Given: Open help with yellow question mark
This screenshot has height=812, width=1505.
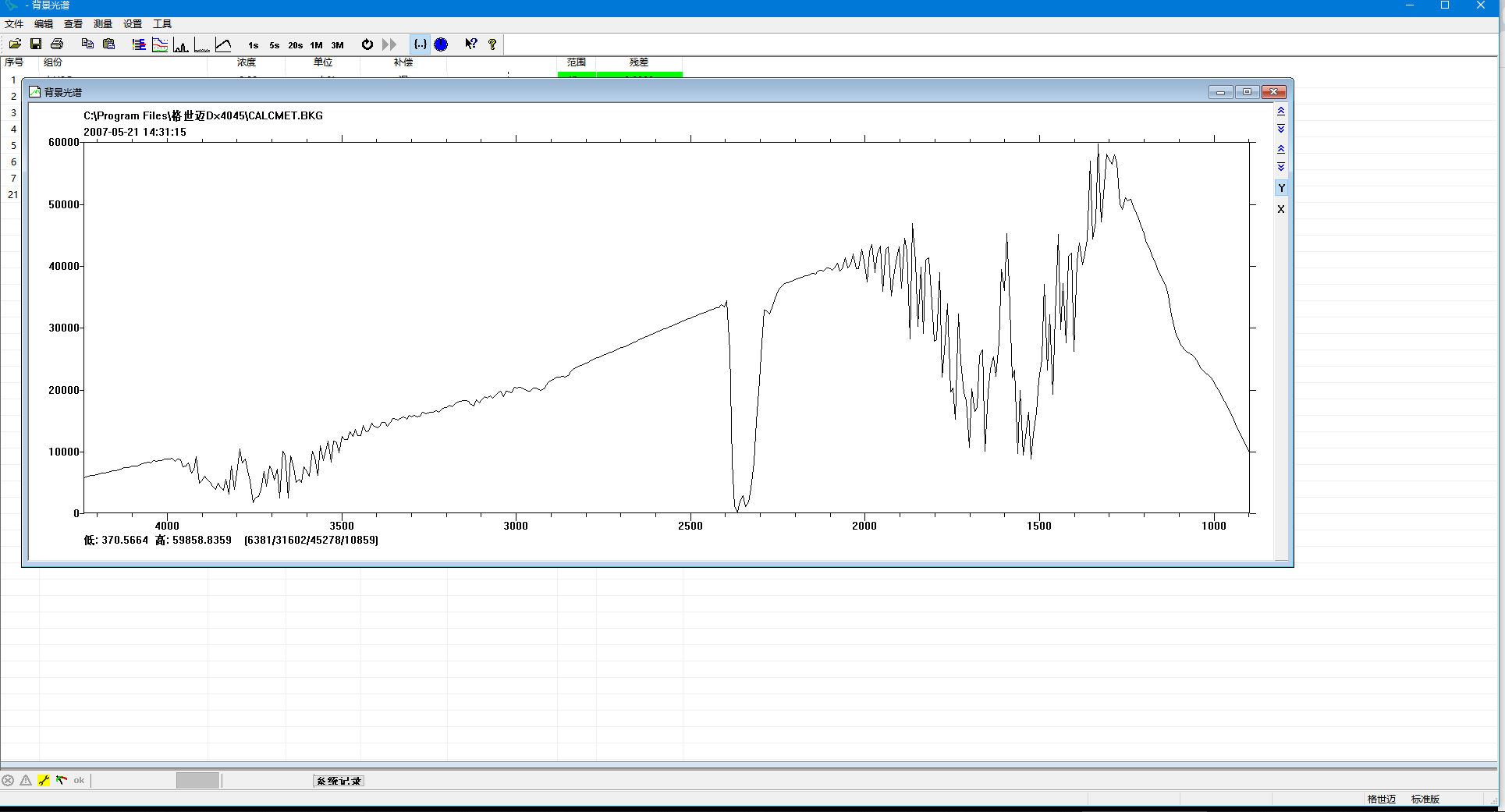Looking at the screenshot, I should click(x=492, y=44).
